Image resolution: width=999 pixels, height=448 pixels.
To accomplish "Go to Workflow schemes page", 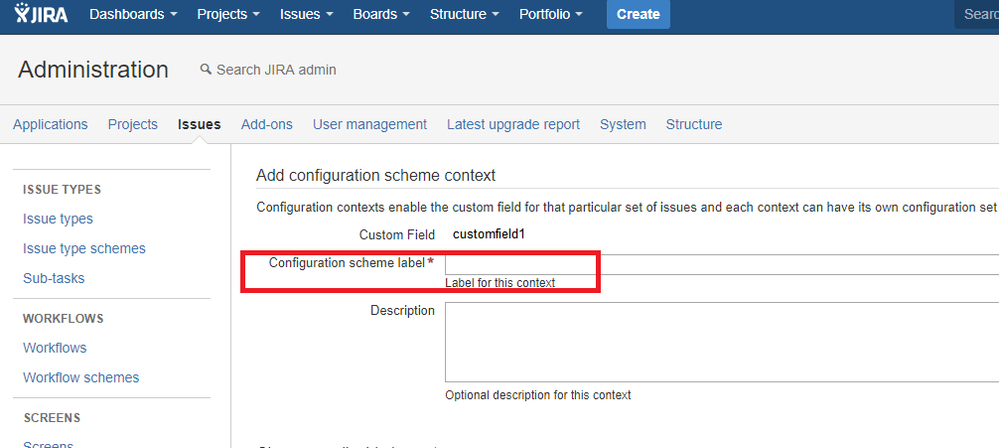I will (x=81, y=377).
